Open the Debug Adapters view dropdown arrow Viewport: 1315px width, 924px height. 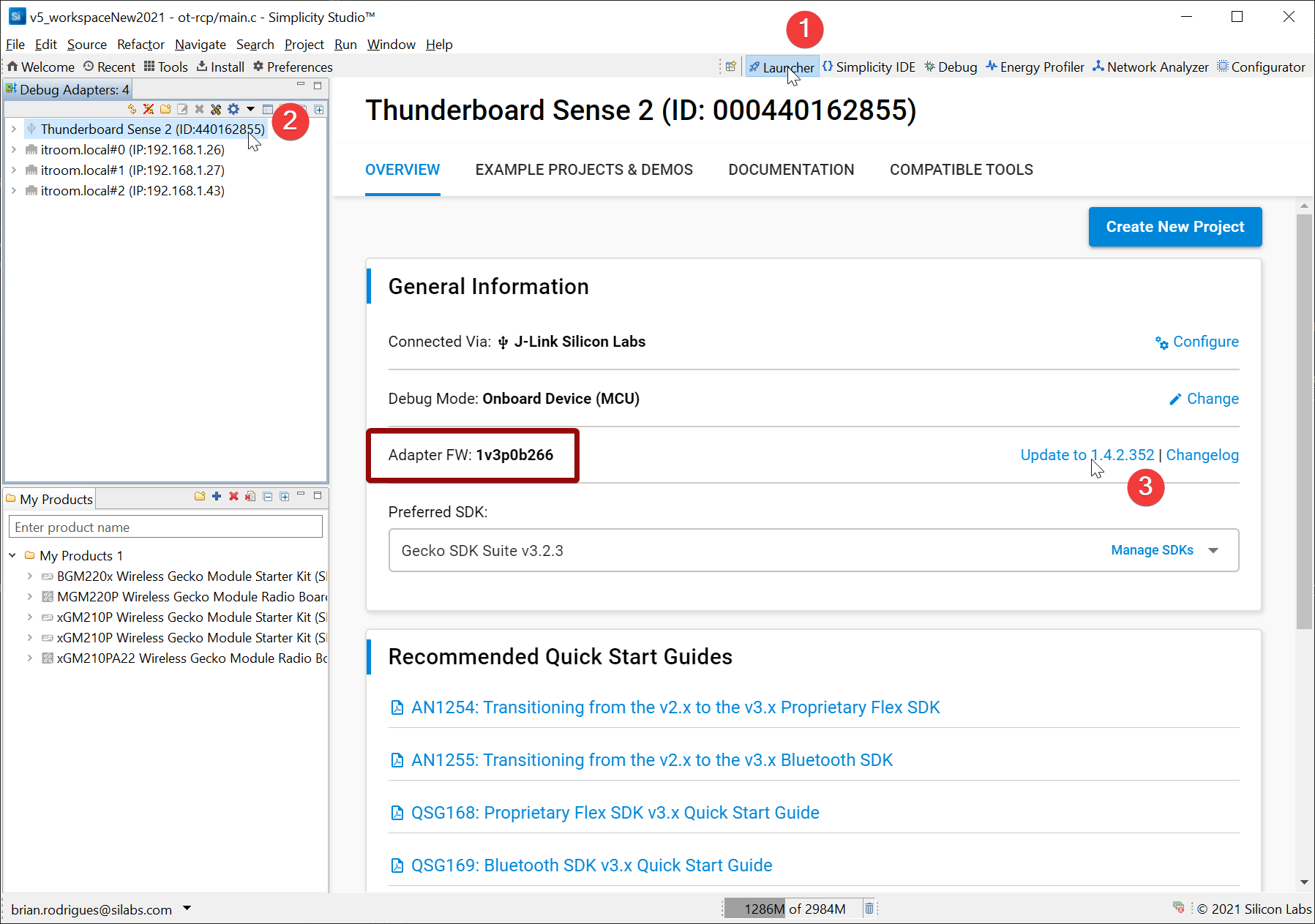pyautogui.click(x=250, y=109)
